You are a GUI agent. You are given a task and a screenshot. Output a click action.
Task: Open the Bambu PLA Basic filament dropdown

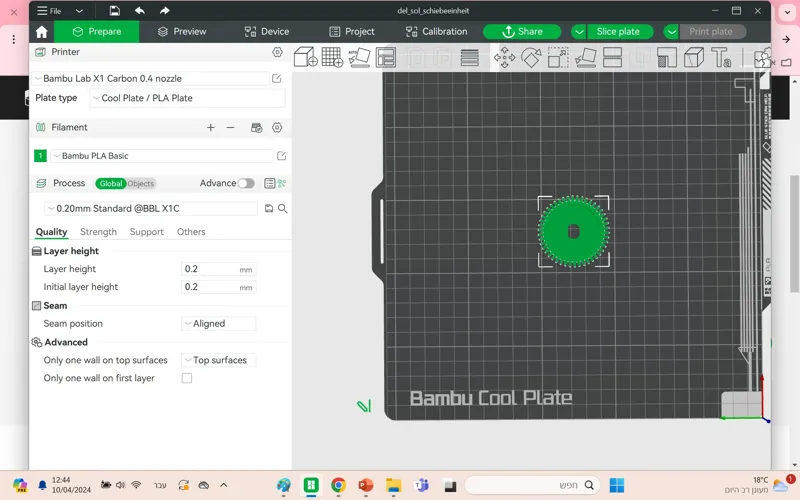[x=162, y=156]
